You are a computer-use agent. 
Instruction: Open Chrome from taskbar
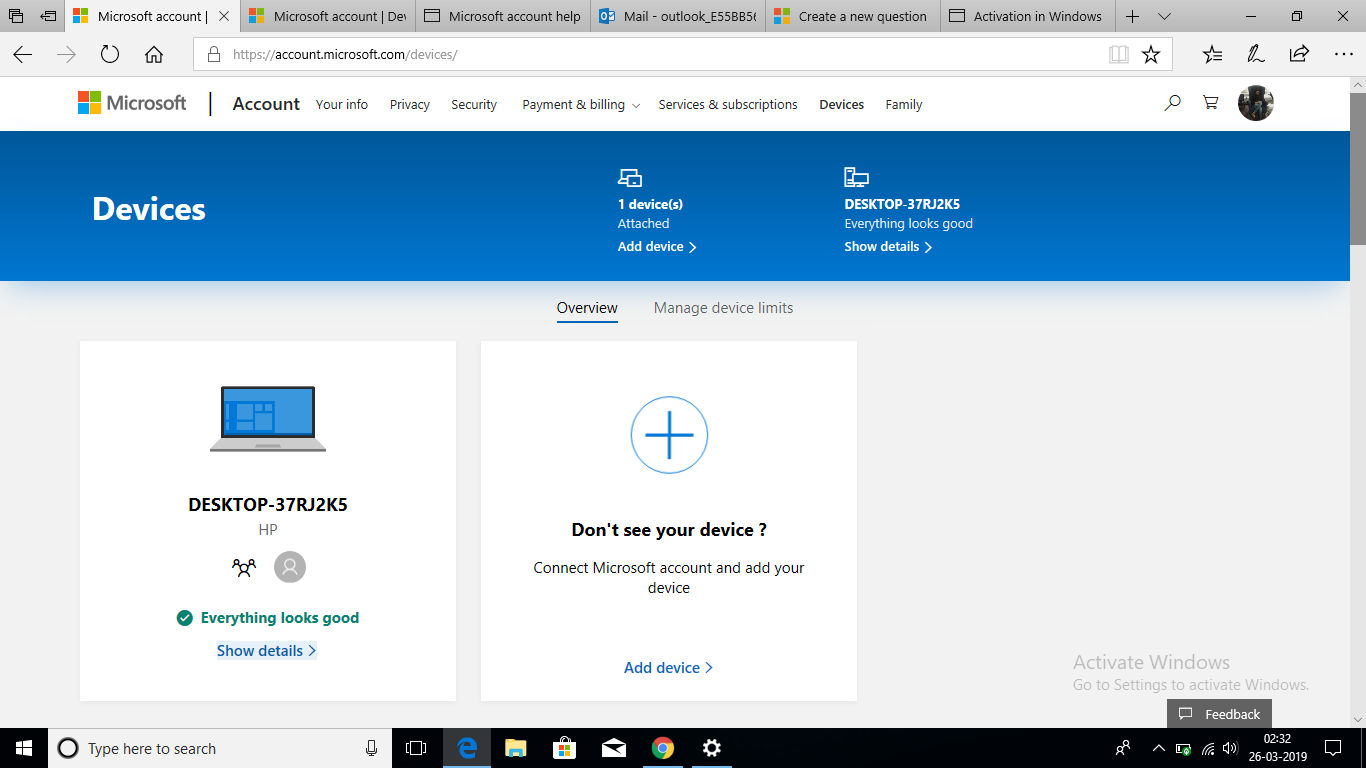pyautogui.click(x=662, y=748)
